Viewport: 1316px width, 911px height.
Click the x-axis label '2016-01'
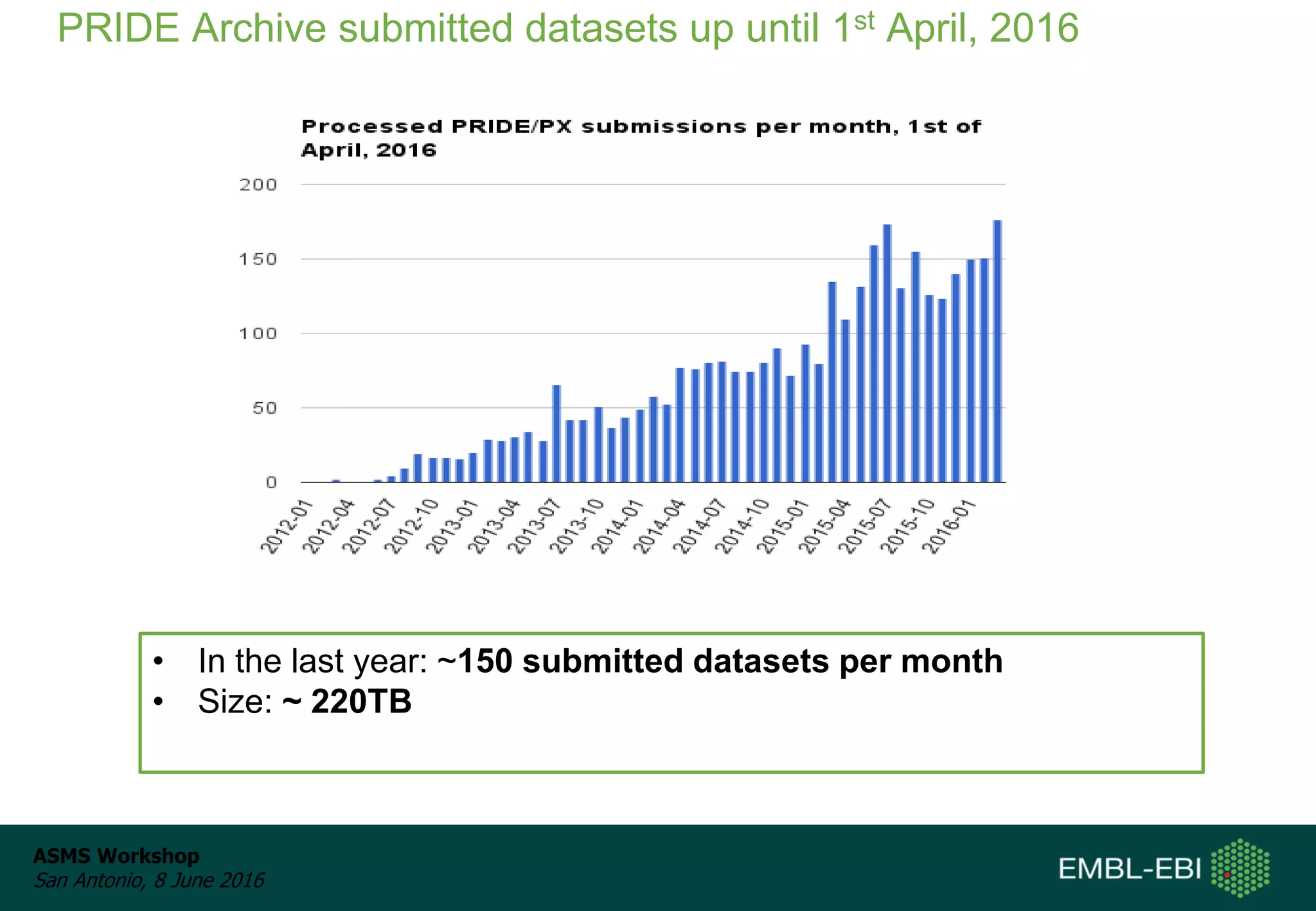950,526
